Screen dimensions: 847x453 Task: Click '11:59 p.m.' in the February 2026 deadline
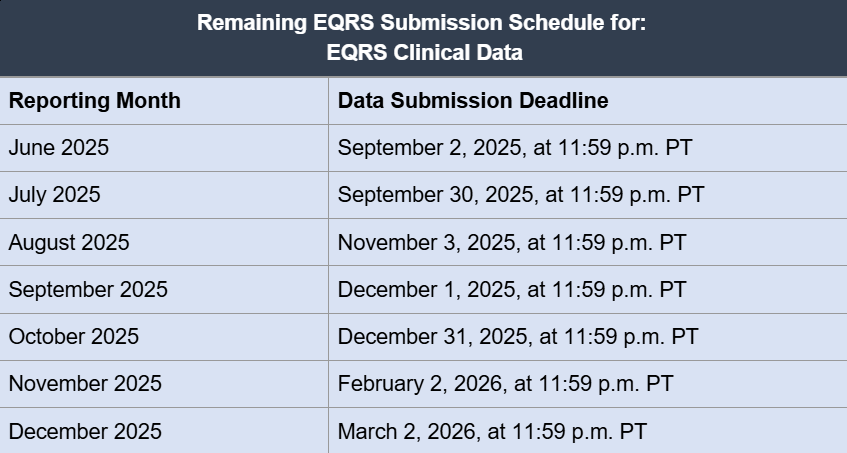(x=577, y=384)
